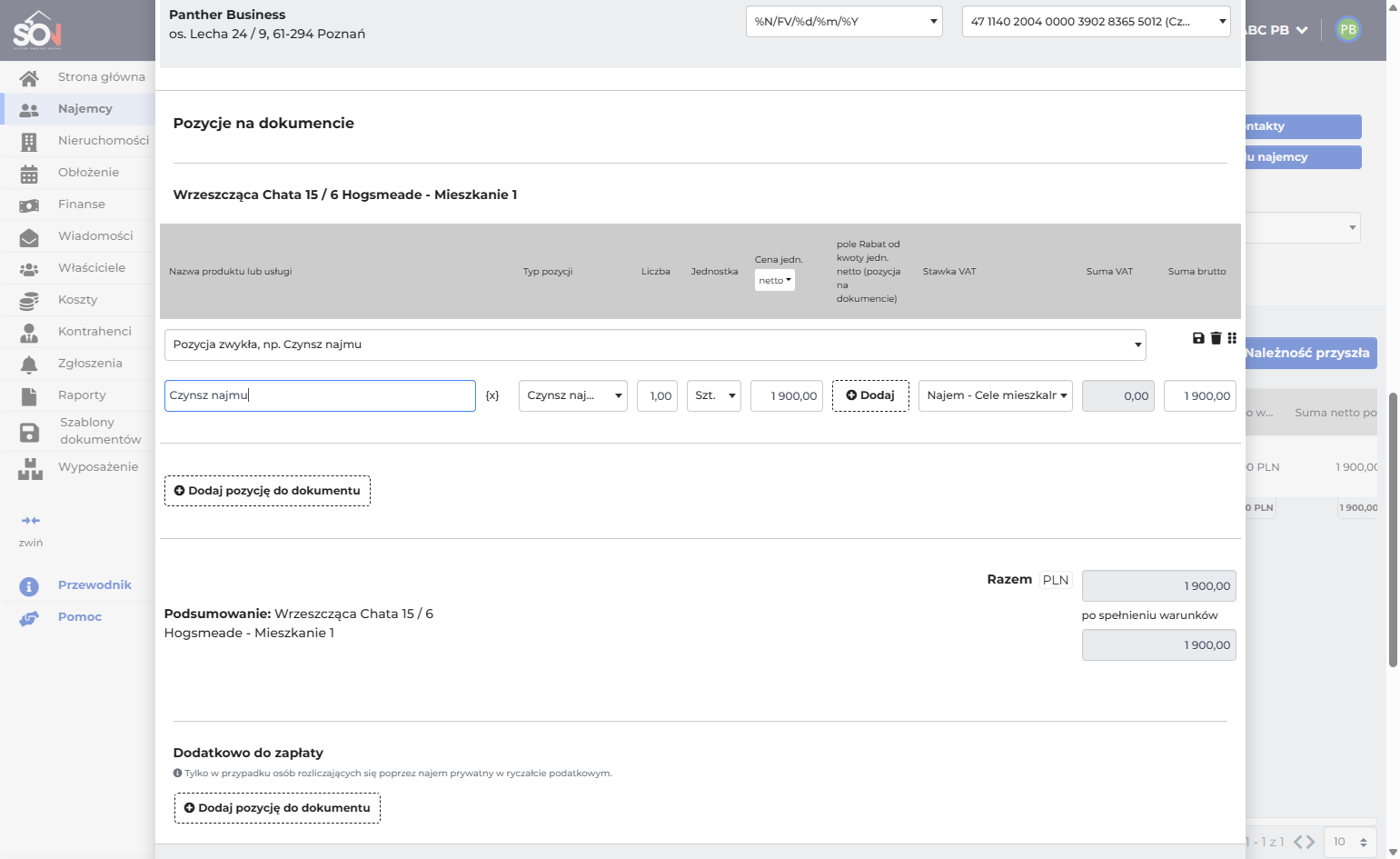
Task: Open the bank account number dropdown
Action: pyautogui.click(x=1097, y=21)
